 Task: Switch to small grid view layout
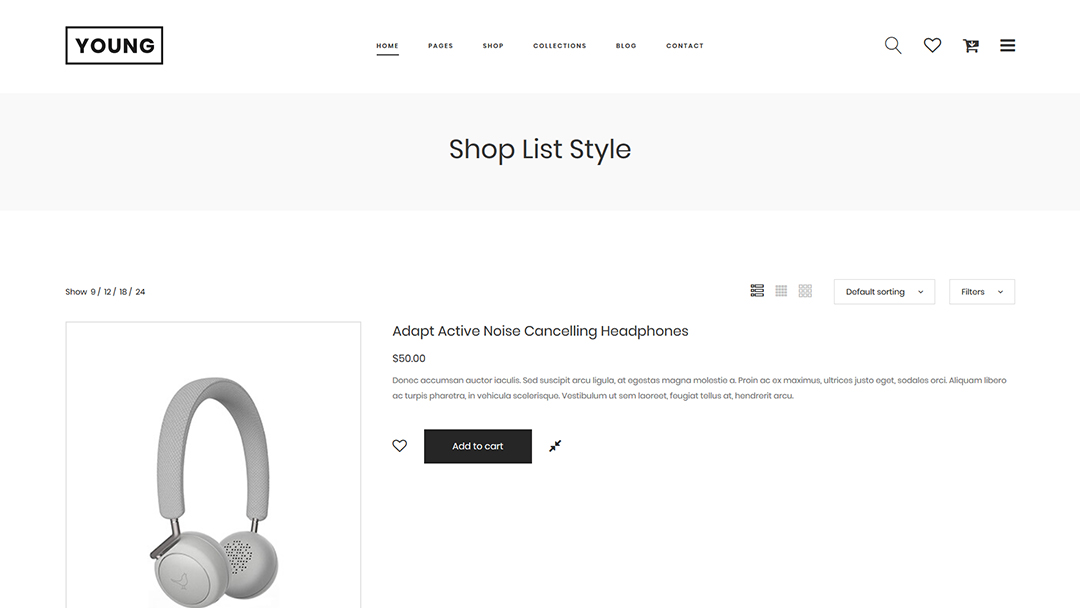pos(781,291)
